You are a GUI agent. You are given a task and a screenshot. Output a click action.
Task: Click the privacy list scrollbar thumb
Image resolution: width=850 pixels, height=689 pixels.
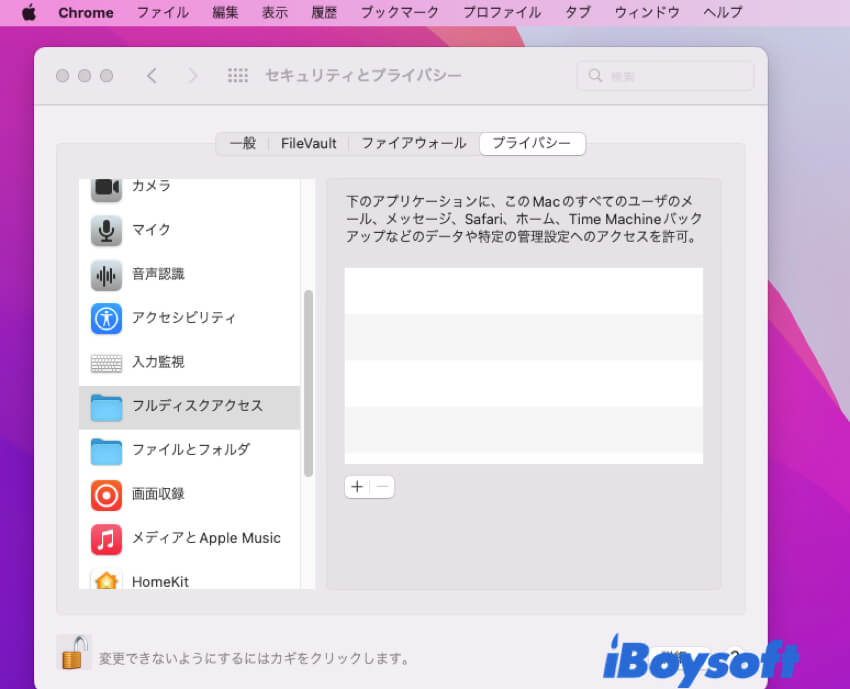[x=308, y=383]
